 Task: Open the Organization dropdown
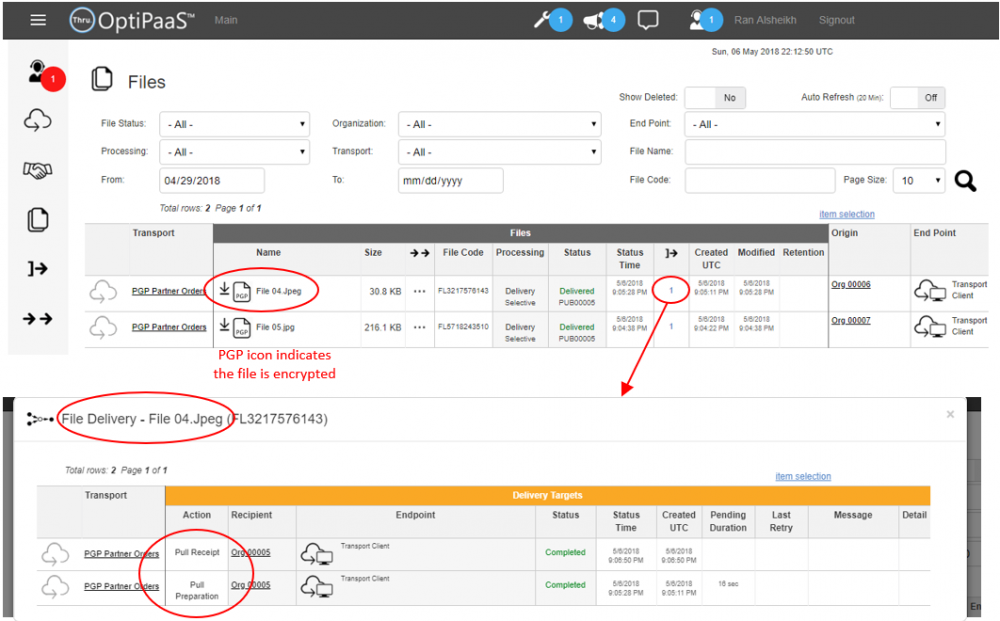[499, 124]
